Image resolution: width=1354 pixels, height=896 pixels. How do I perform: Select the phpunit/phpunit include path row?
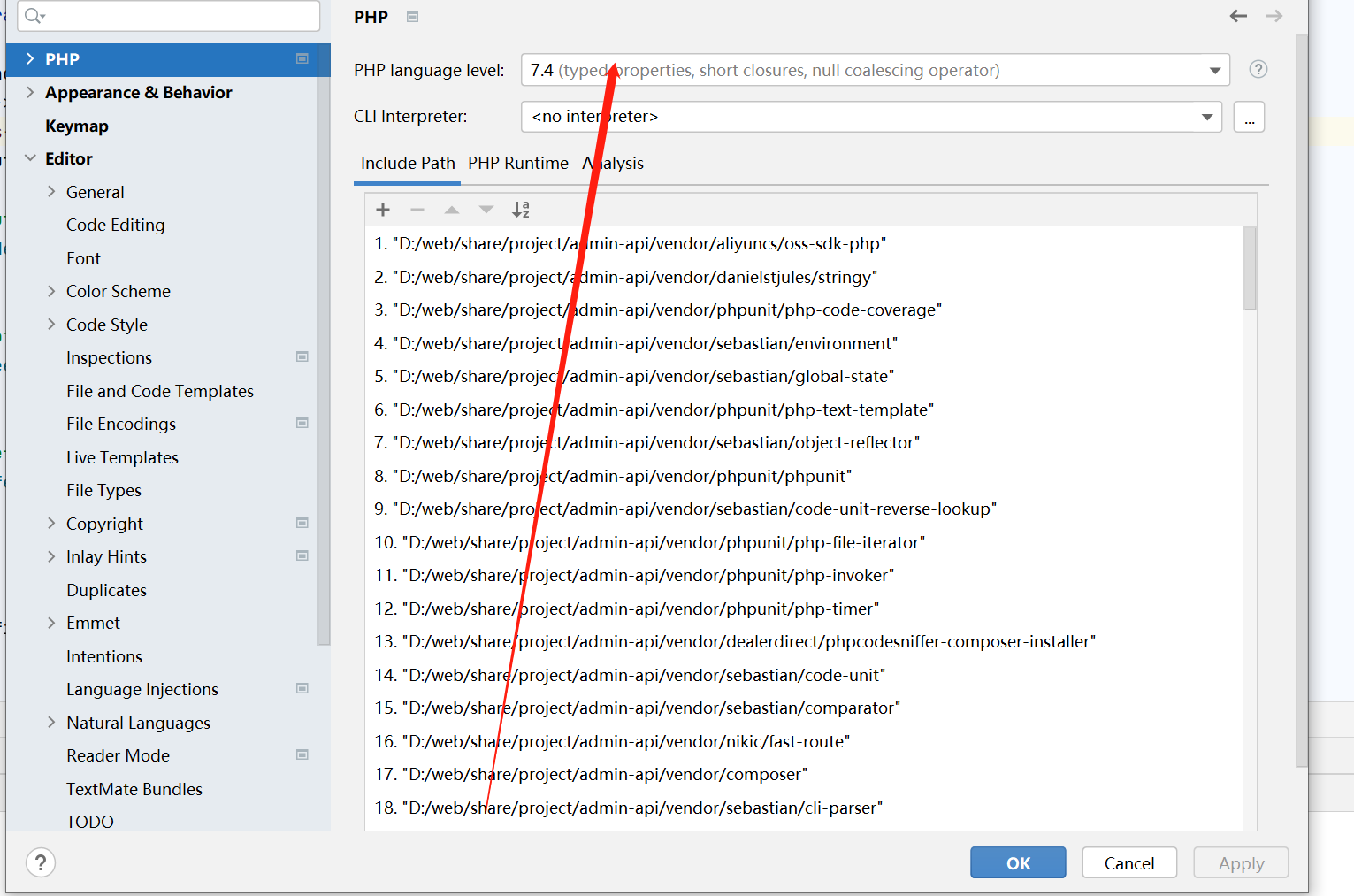click(x=804, y=476)
